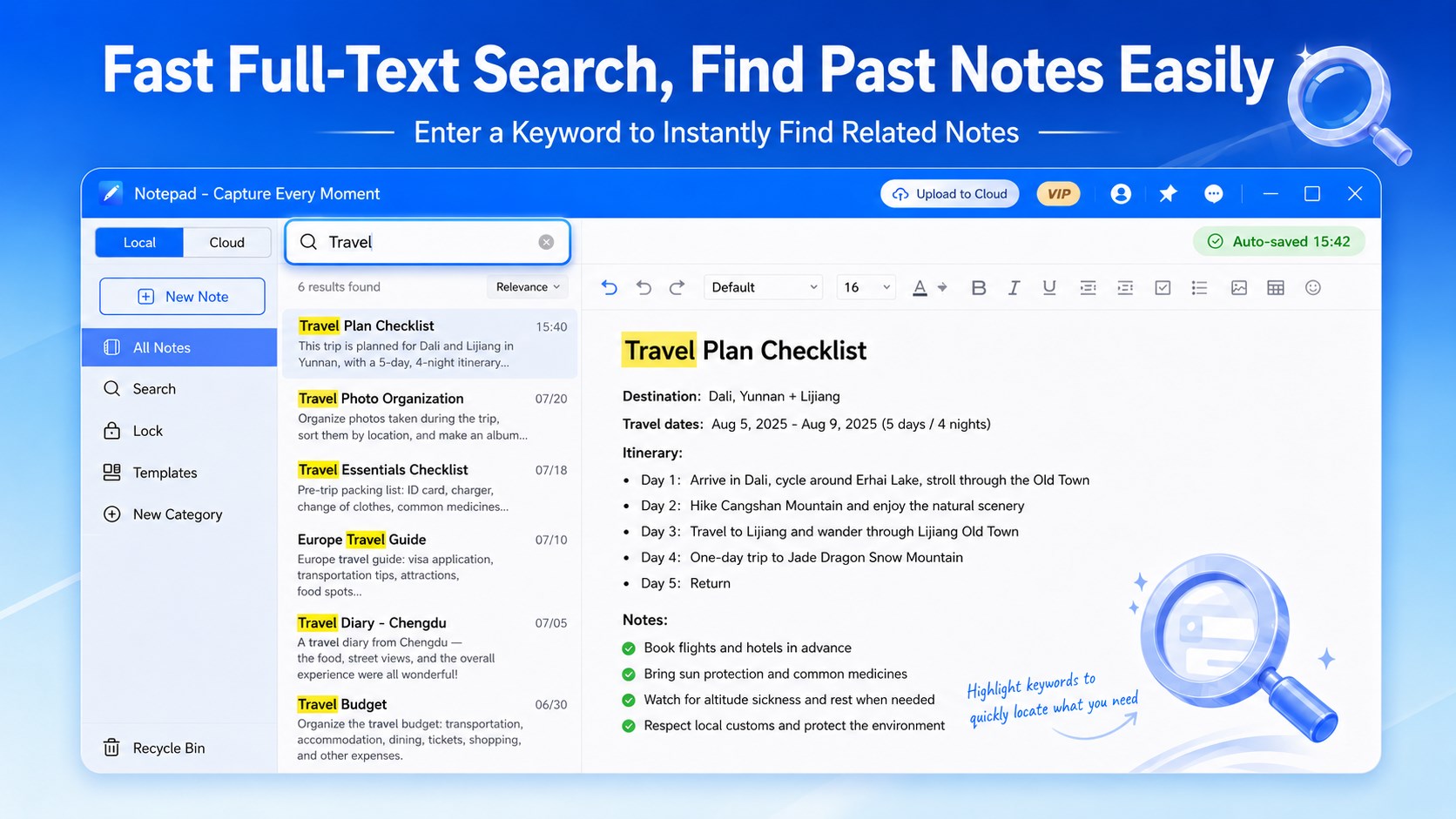Insert a bulleted list
Screen dimensions: 1456x819
(x=1199, y=287)
